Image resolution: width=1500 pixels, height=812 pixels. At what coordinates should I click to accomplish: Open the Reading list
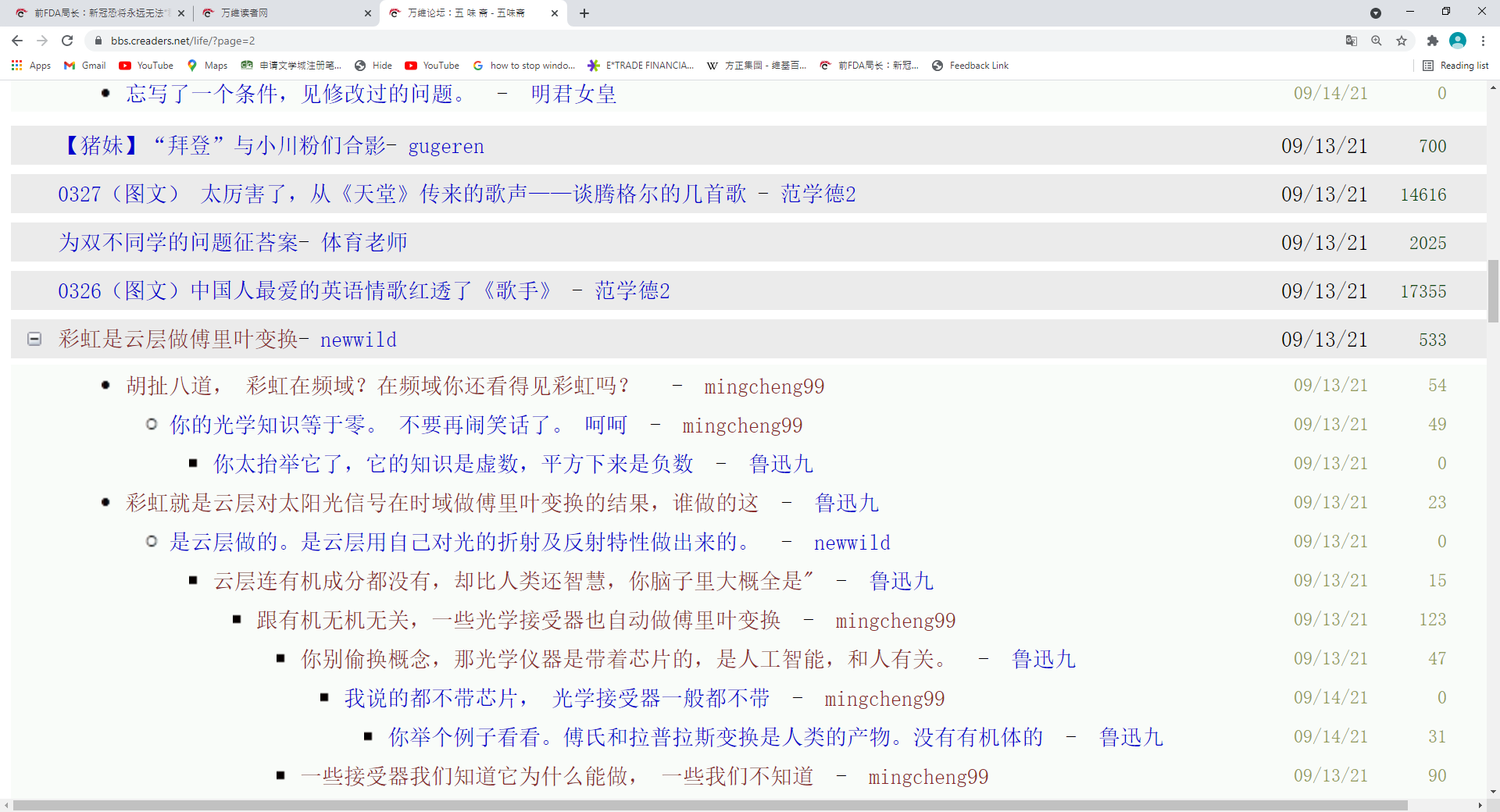(x=1455, y=66)
